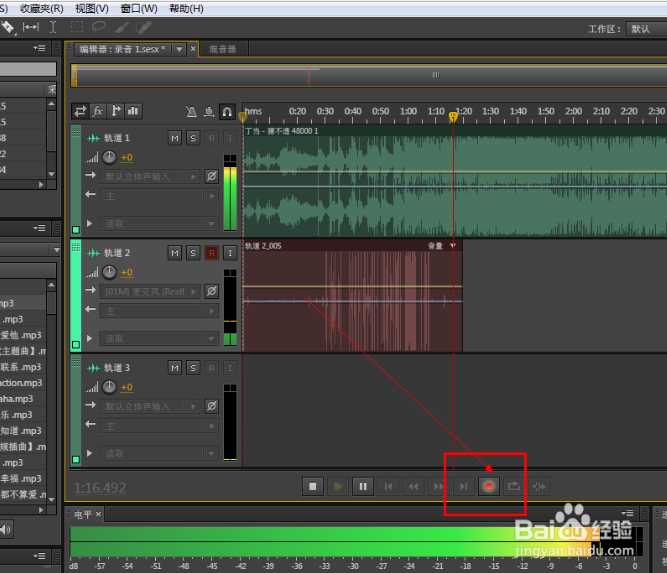Click the green Play button

pos(338,486)
